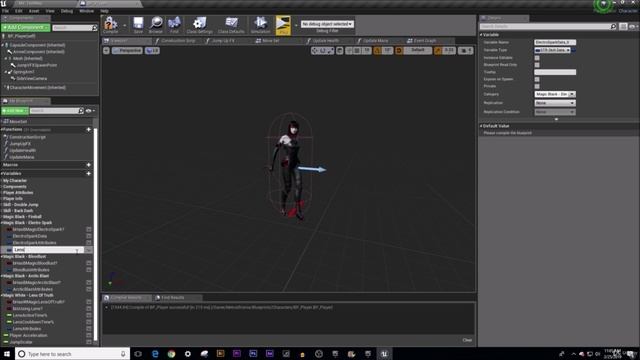
Task: Collapse the Variables section
Action: [x=2, y=173]
